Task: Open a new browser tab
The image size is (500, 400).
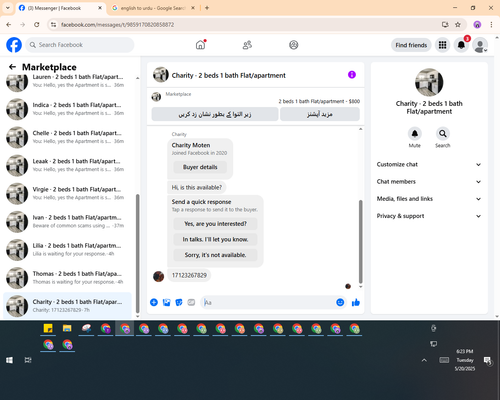Action: (x=207, y=8)
